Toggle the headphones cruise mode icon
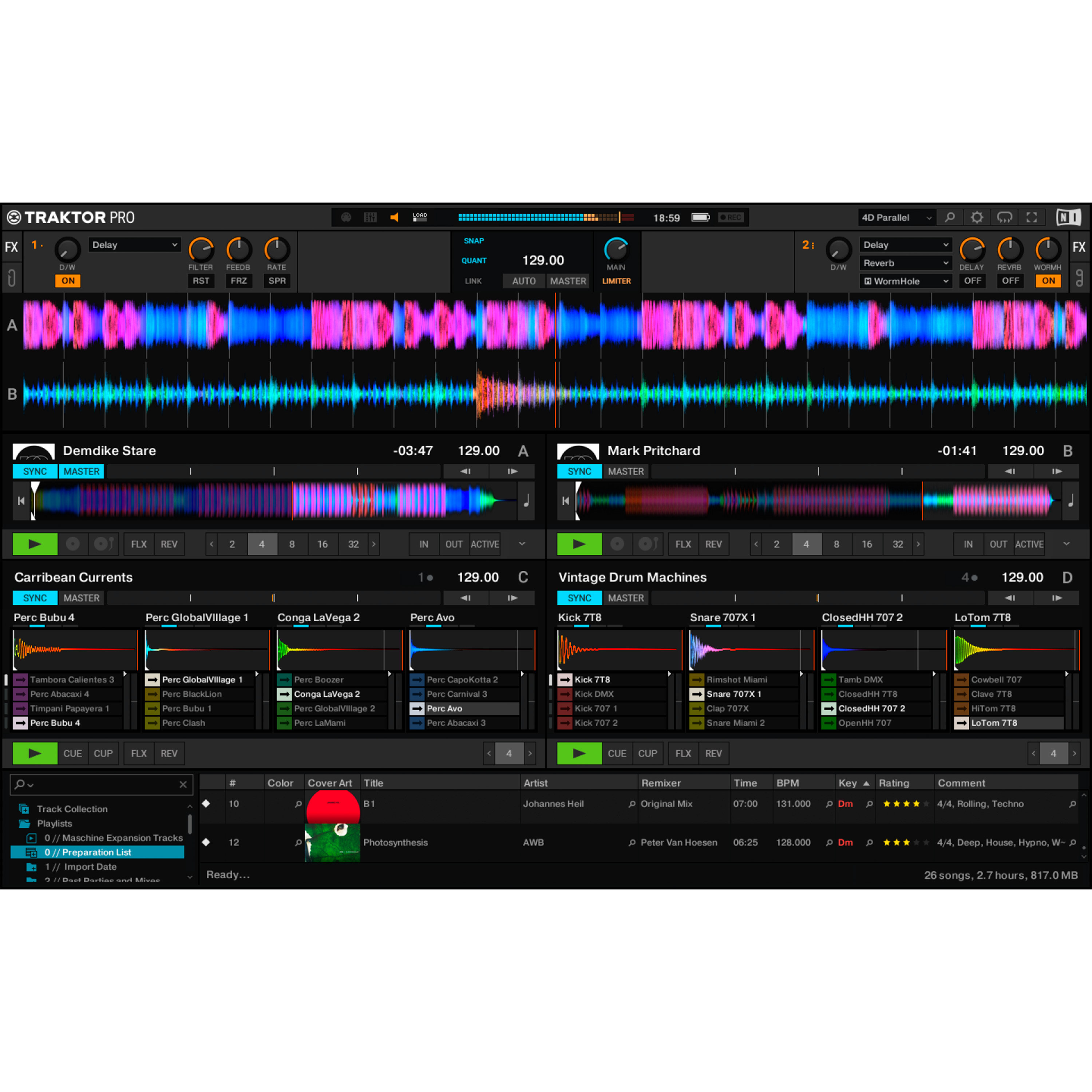1092x1092 pixels. pyautogui.click(x=1004, y=218)
